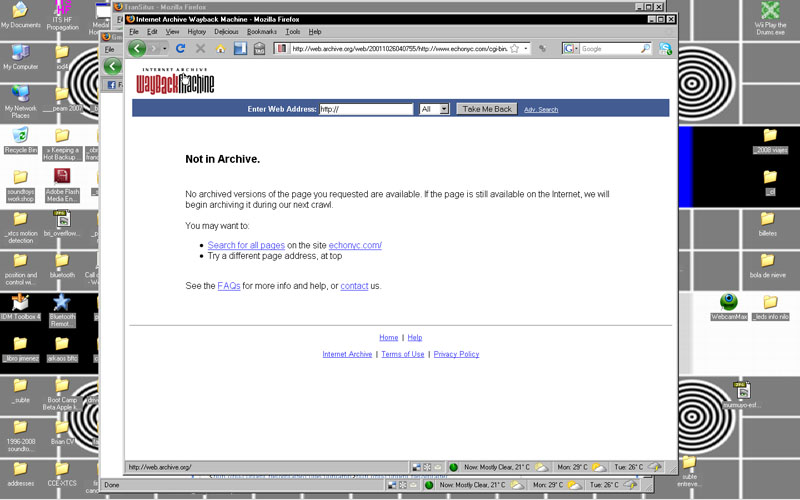This screenshot has width=800, height=500.
Task: Click the green Back navigation arrow
Action: tap(138, 48)
